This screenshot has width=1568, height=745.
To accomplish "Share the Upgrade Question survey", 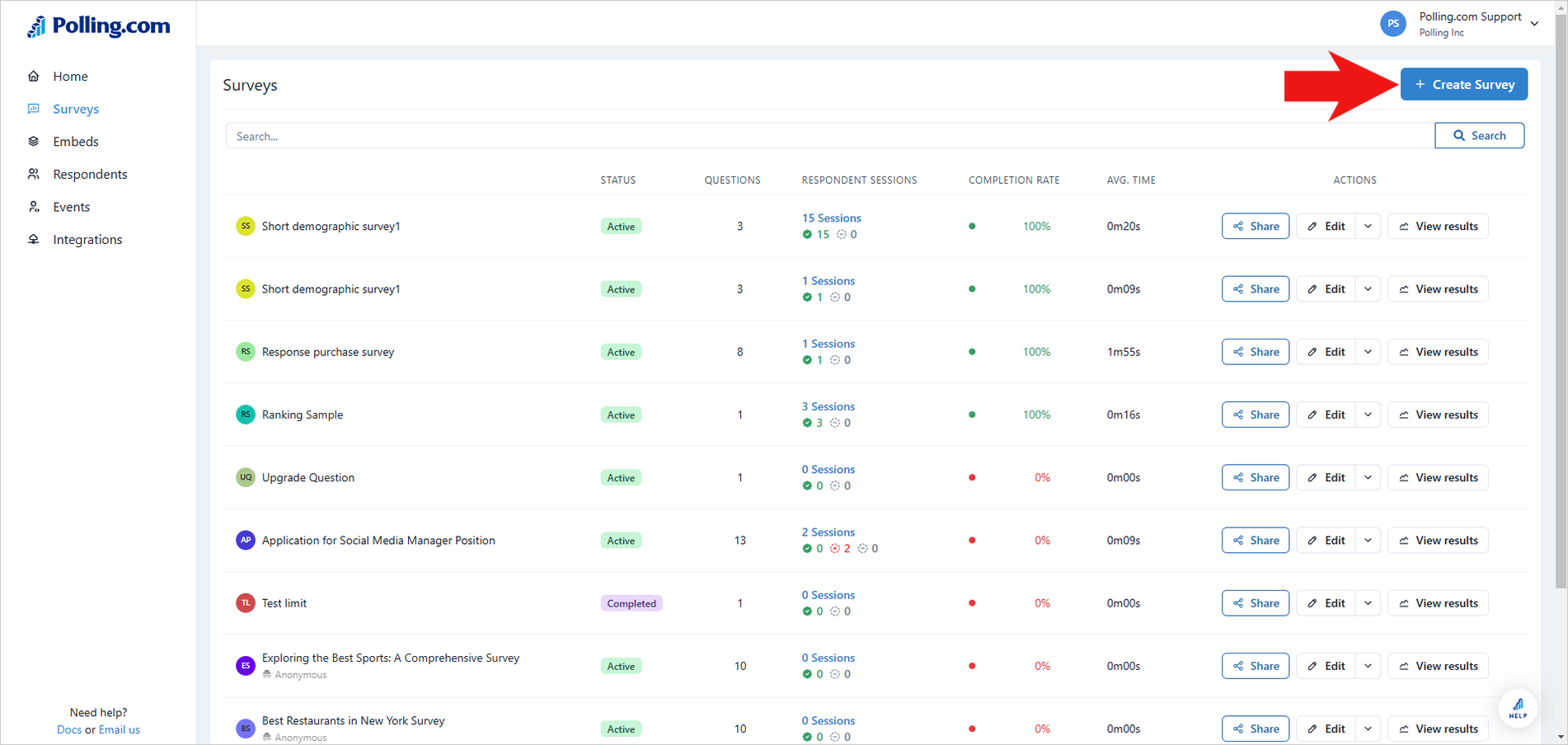I will coord(1255,477).
